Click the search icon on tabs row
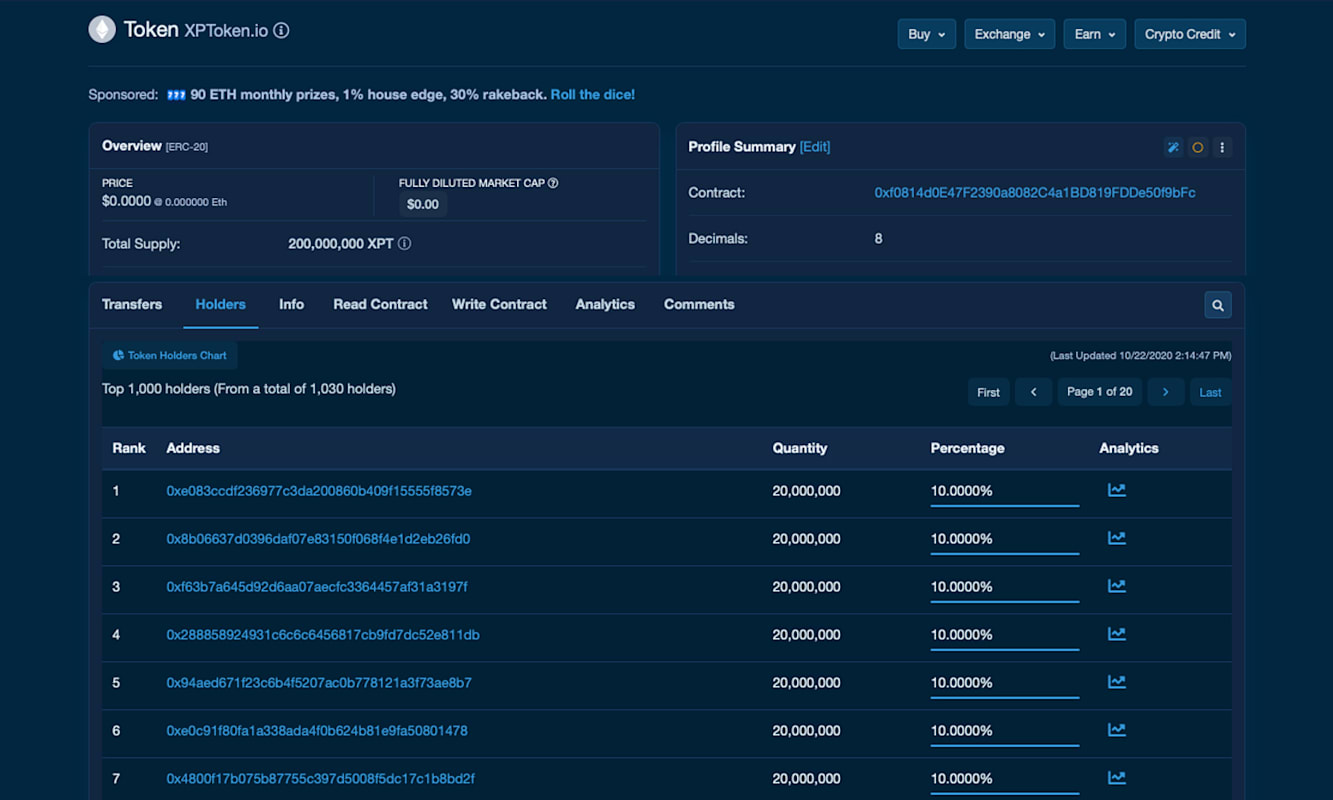This screenshot has width=1333, height=800. (x=1218, y=305)
